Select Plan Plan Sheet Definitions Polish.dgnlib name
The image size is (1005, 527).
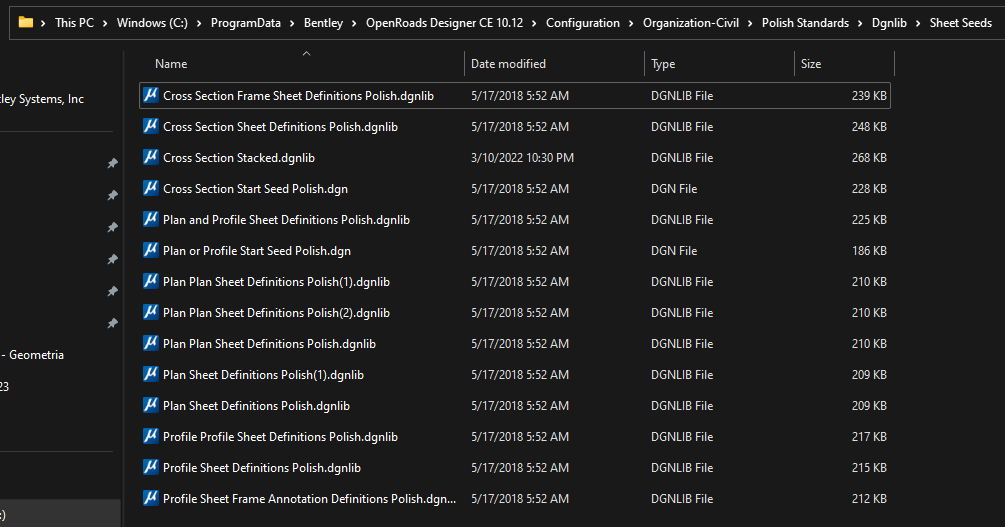[269, 344]
